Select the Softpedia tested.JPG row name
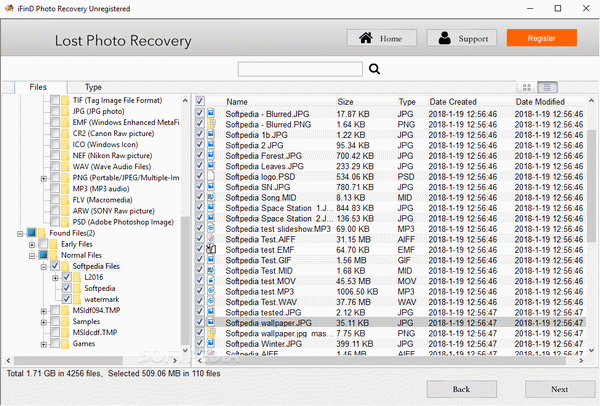Image resolution: width=600 pixels, height=406 pixels. tap(263, 312)
